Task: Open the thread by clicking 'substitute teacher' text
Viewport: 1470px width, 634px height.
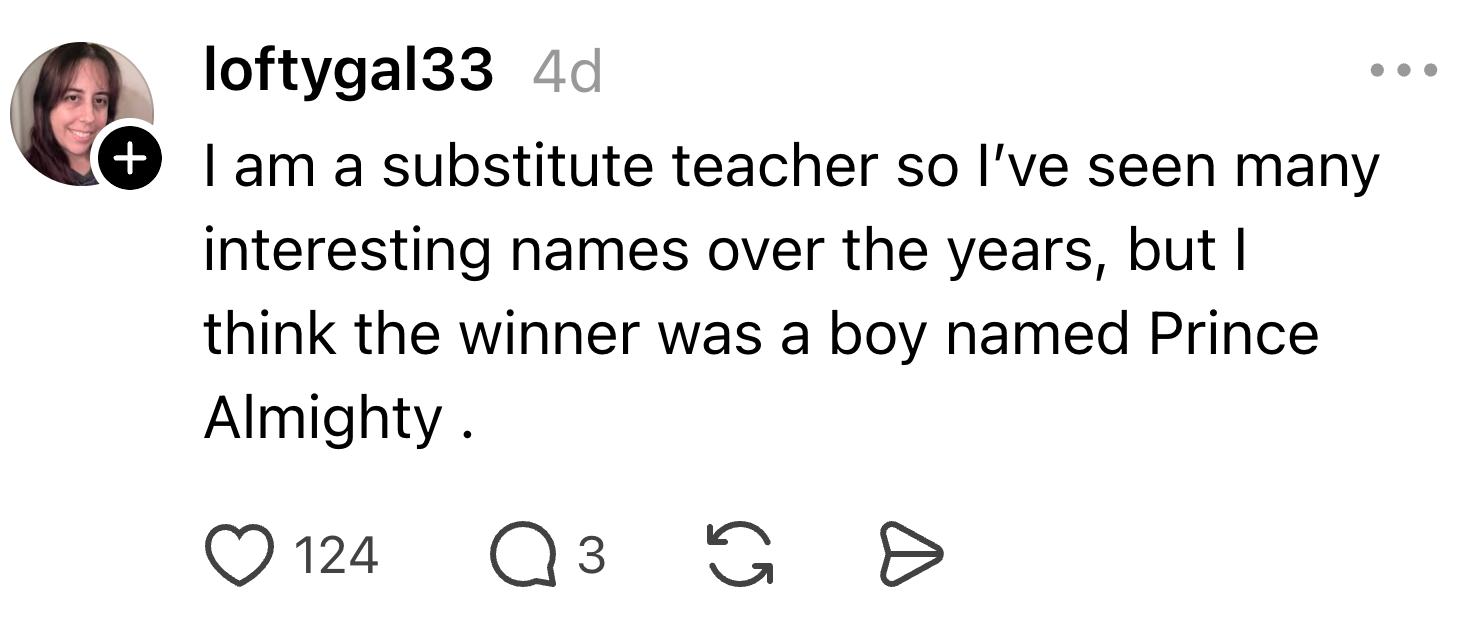Action: [630, 167]
